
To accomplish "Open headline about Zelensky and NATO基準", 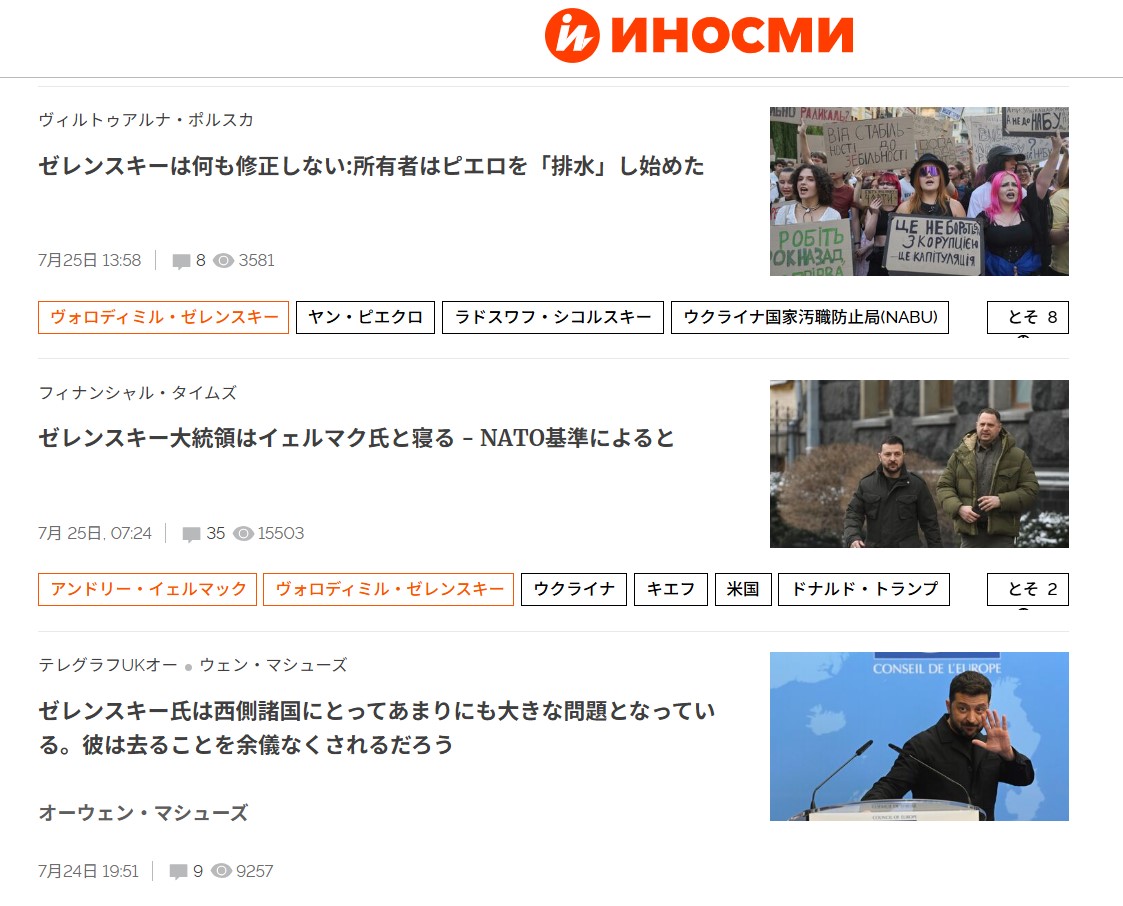I will pos(356,438).
